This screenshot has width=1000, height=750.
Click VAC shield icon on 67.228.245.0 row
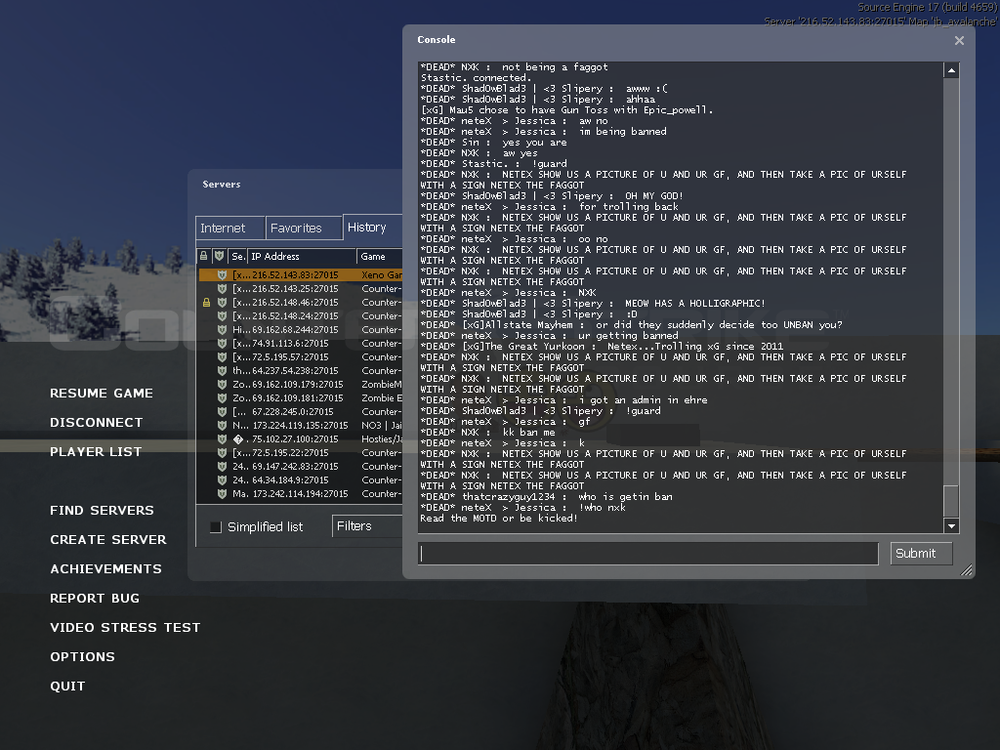(x=222, y=411)
